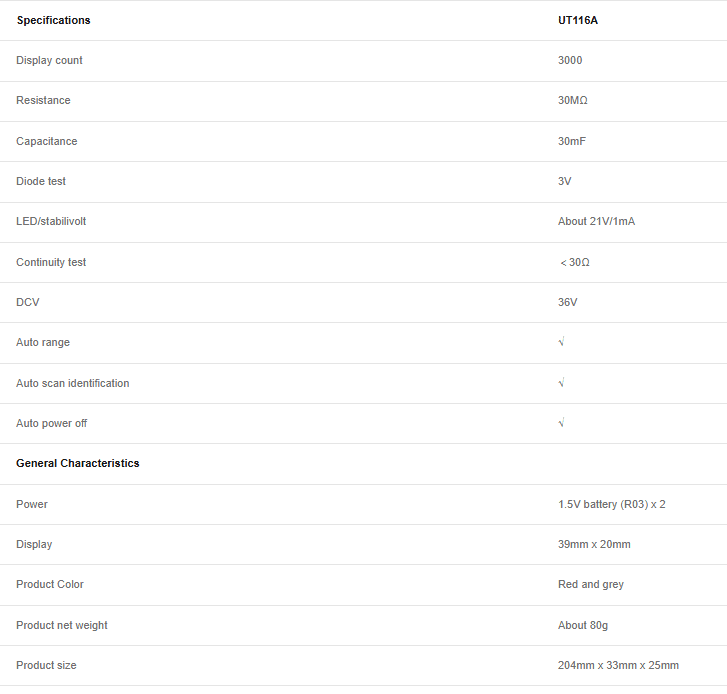Select the 30MΩ resistance value
This screenshot has width=727, height=694.
[574, 101]
